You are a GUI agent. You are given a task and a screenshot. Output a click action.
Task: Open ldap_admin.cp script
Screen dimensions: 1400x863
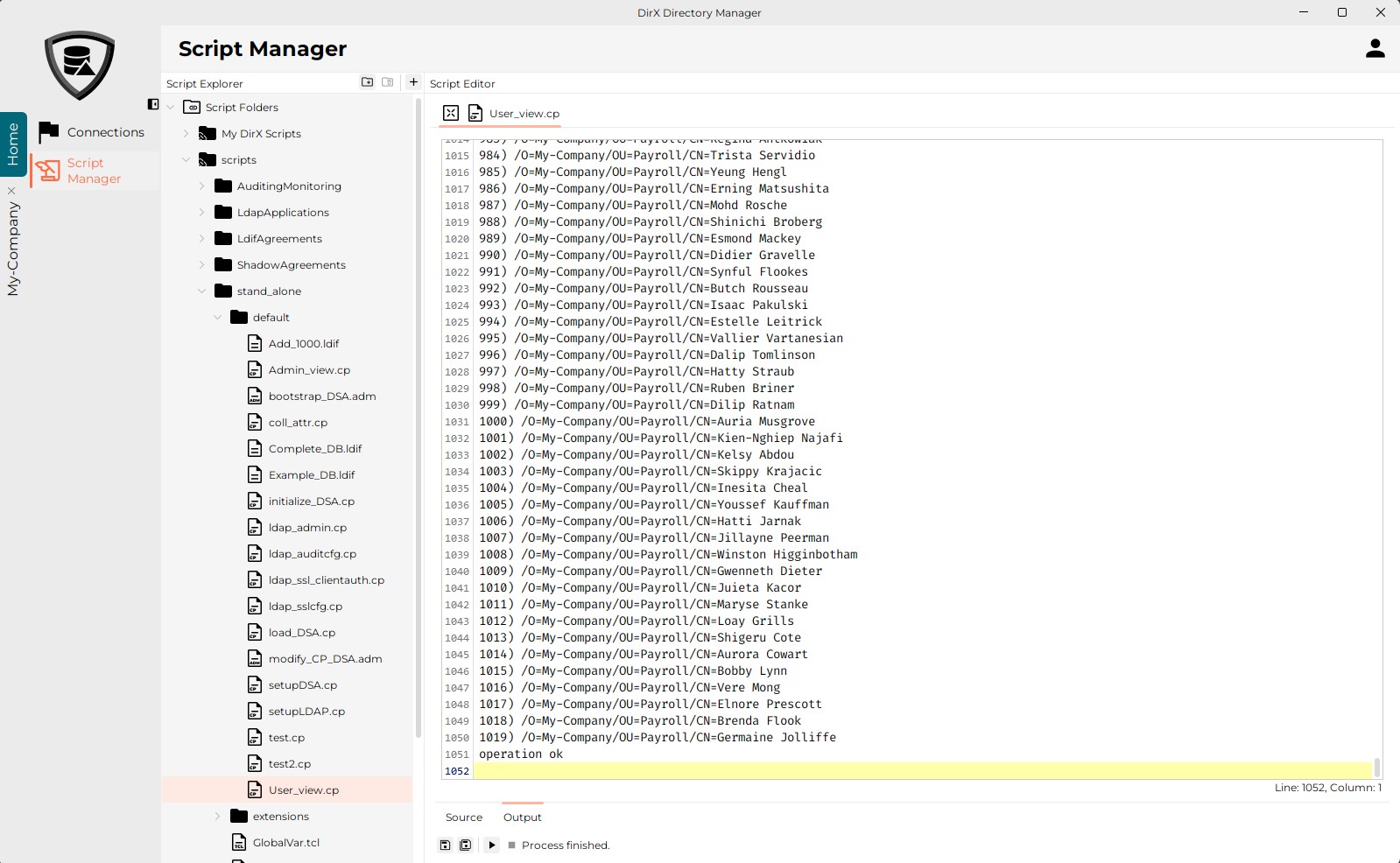[x=307, y=528]
